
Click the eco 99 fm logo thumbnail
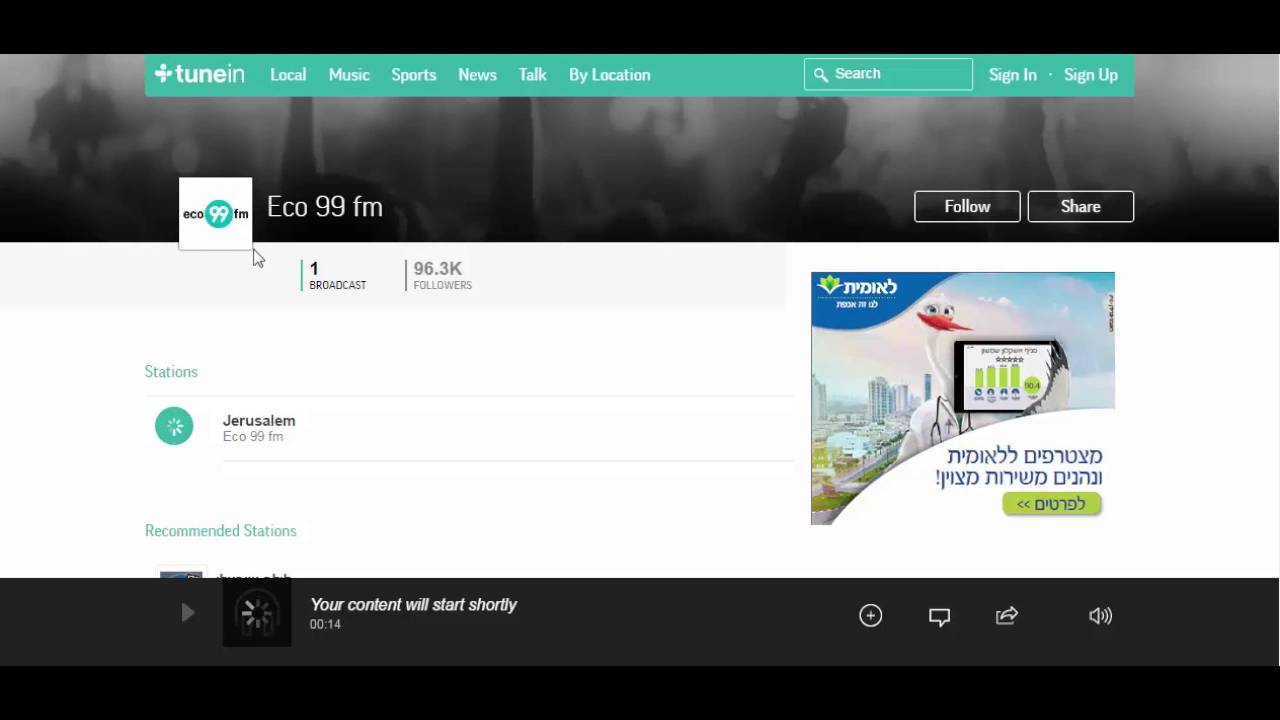point(215,213)
